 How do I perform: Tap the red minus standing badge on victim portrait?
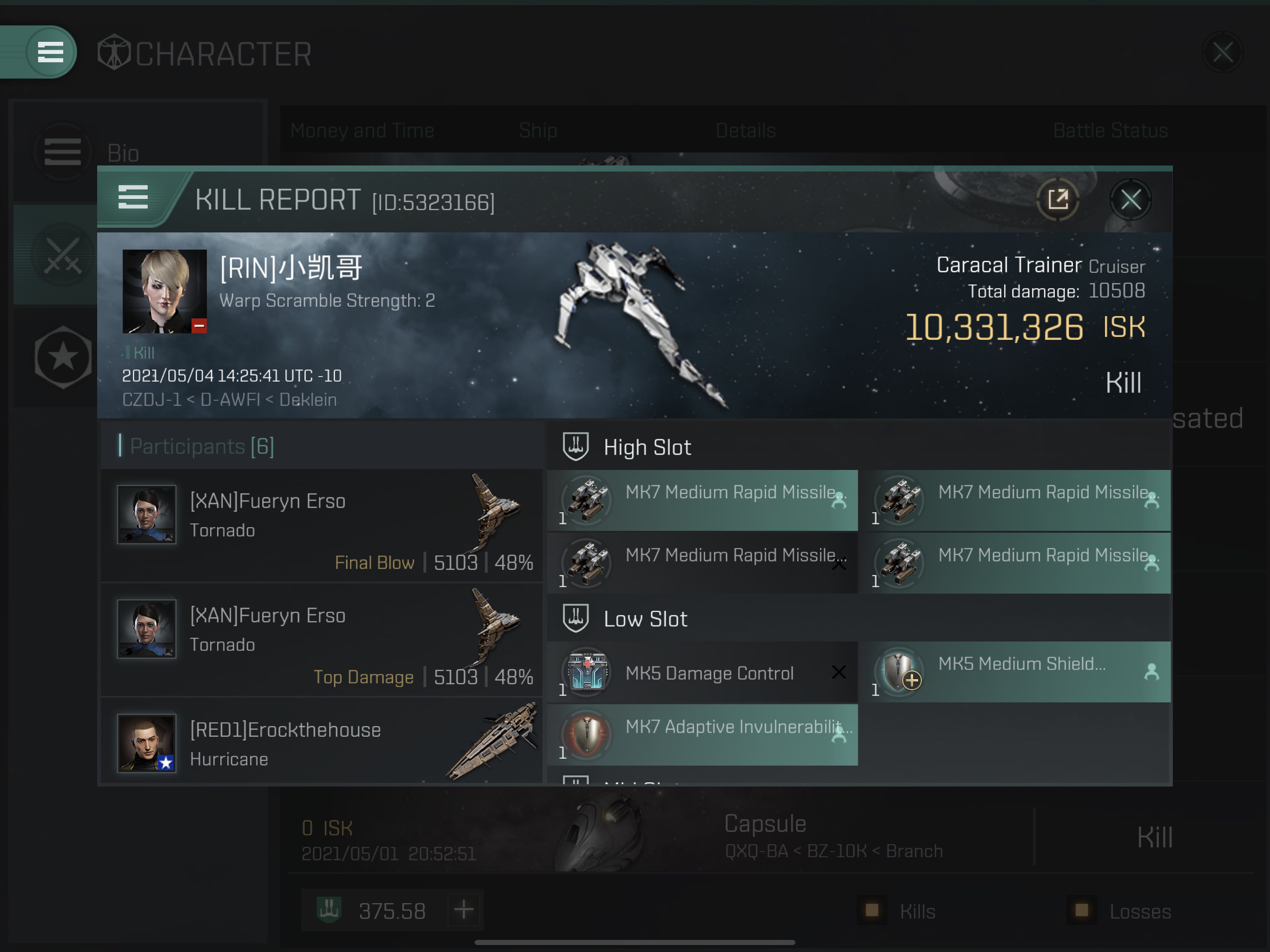pos(198,325)
